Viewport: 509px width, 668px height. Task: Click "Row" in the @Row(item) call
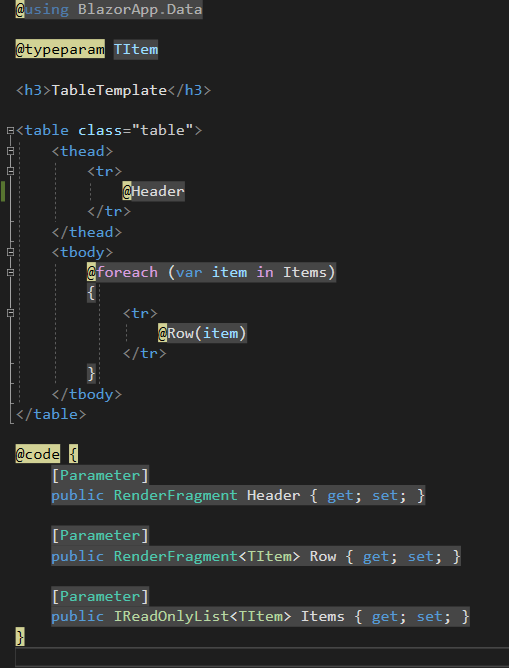coord(180,333)
